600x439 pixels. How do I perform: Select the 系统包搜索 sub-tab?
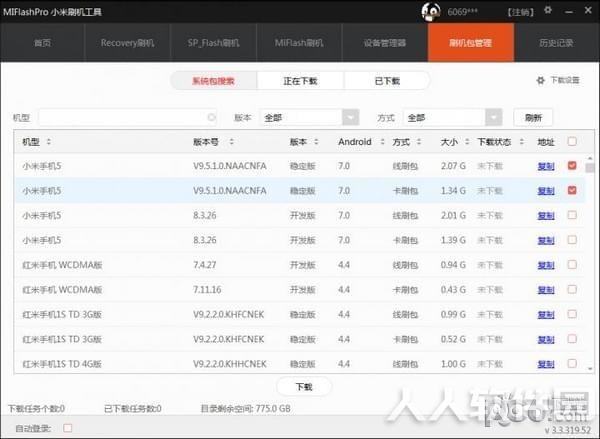point(214,81)
